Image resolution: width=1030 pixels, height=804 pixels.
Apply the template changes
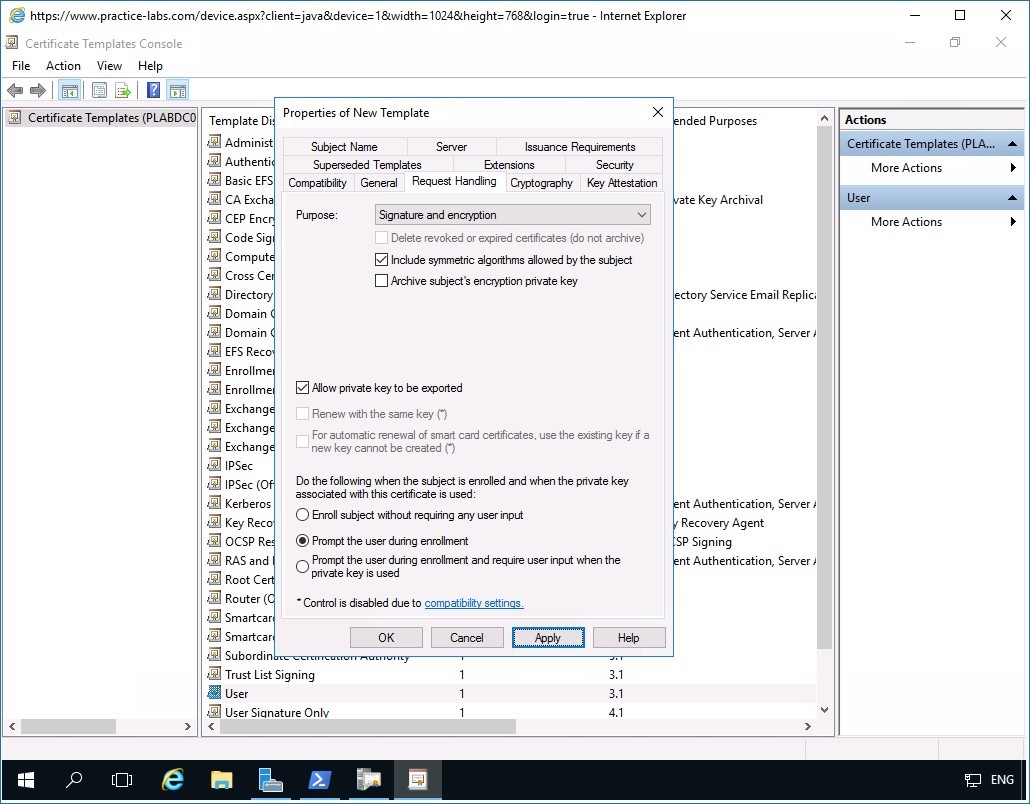[x=548, y=637]
